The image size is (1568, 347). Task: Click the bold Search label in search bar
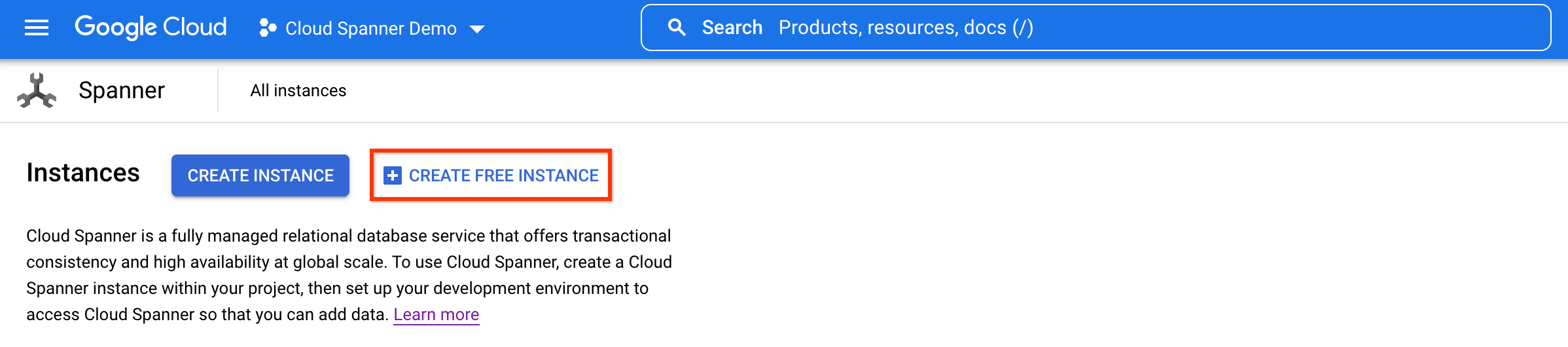732,27
